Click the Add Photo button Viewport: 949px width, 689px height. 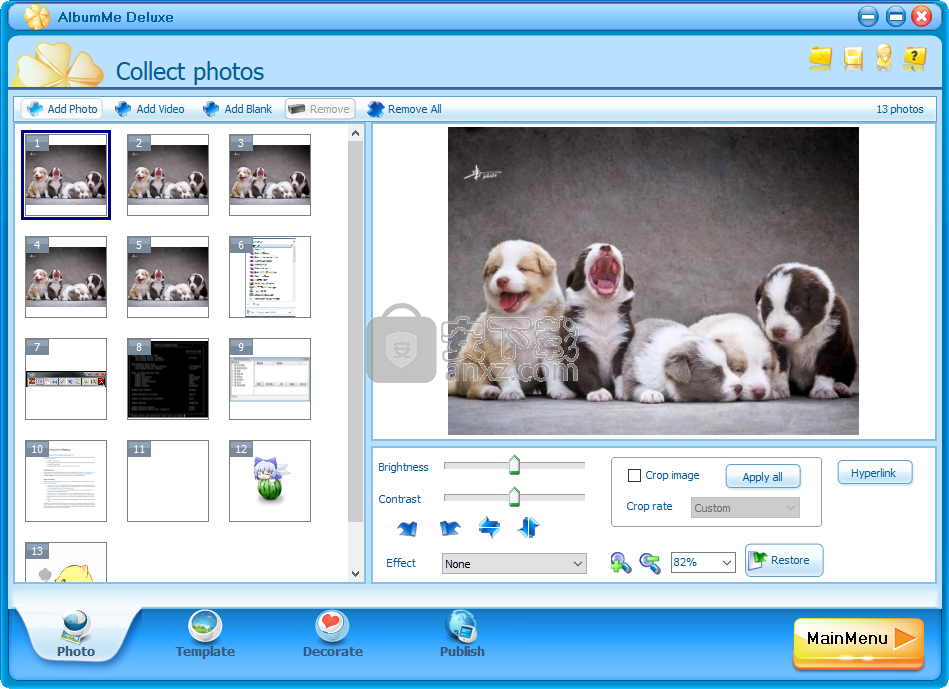[x=62, y=109]
